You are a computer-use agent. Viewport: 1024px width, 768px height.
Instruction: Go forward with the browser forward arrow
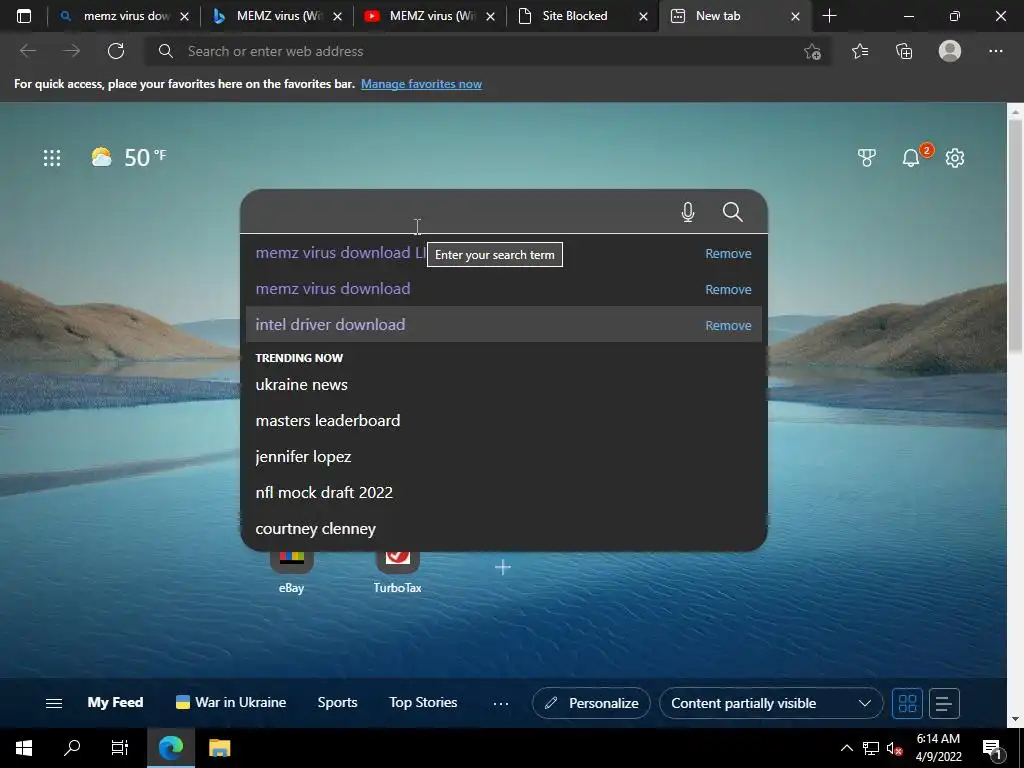pyautogui.click(x=72, y=51)
